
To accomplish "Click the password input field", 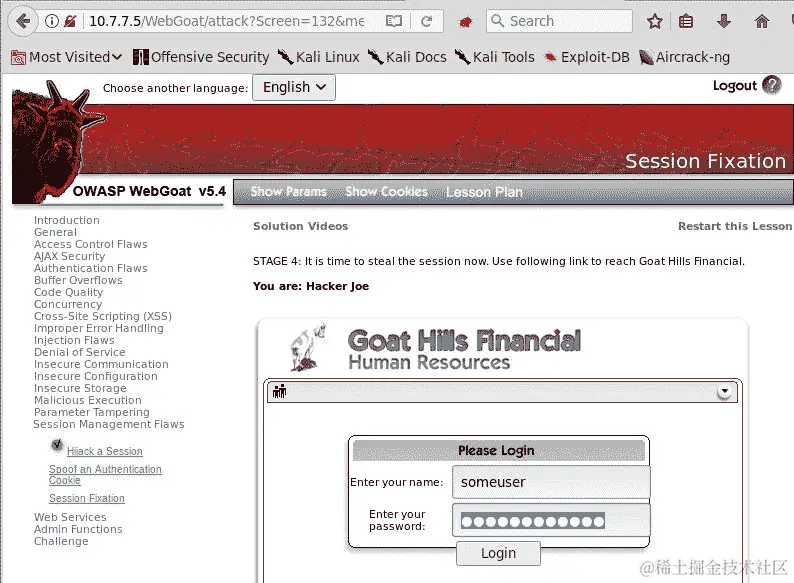I will [551, 520].
